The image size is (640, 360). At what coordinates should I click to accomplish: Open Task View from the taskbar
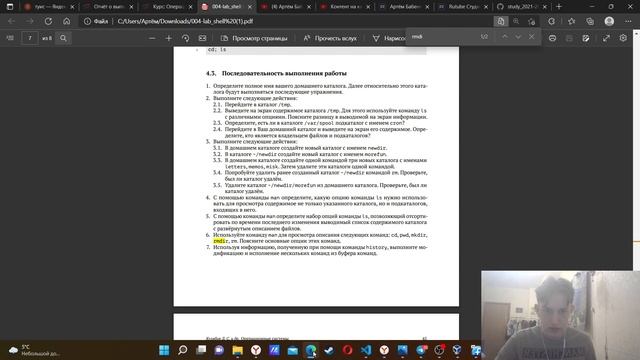tap(201, 350)
